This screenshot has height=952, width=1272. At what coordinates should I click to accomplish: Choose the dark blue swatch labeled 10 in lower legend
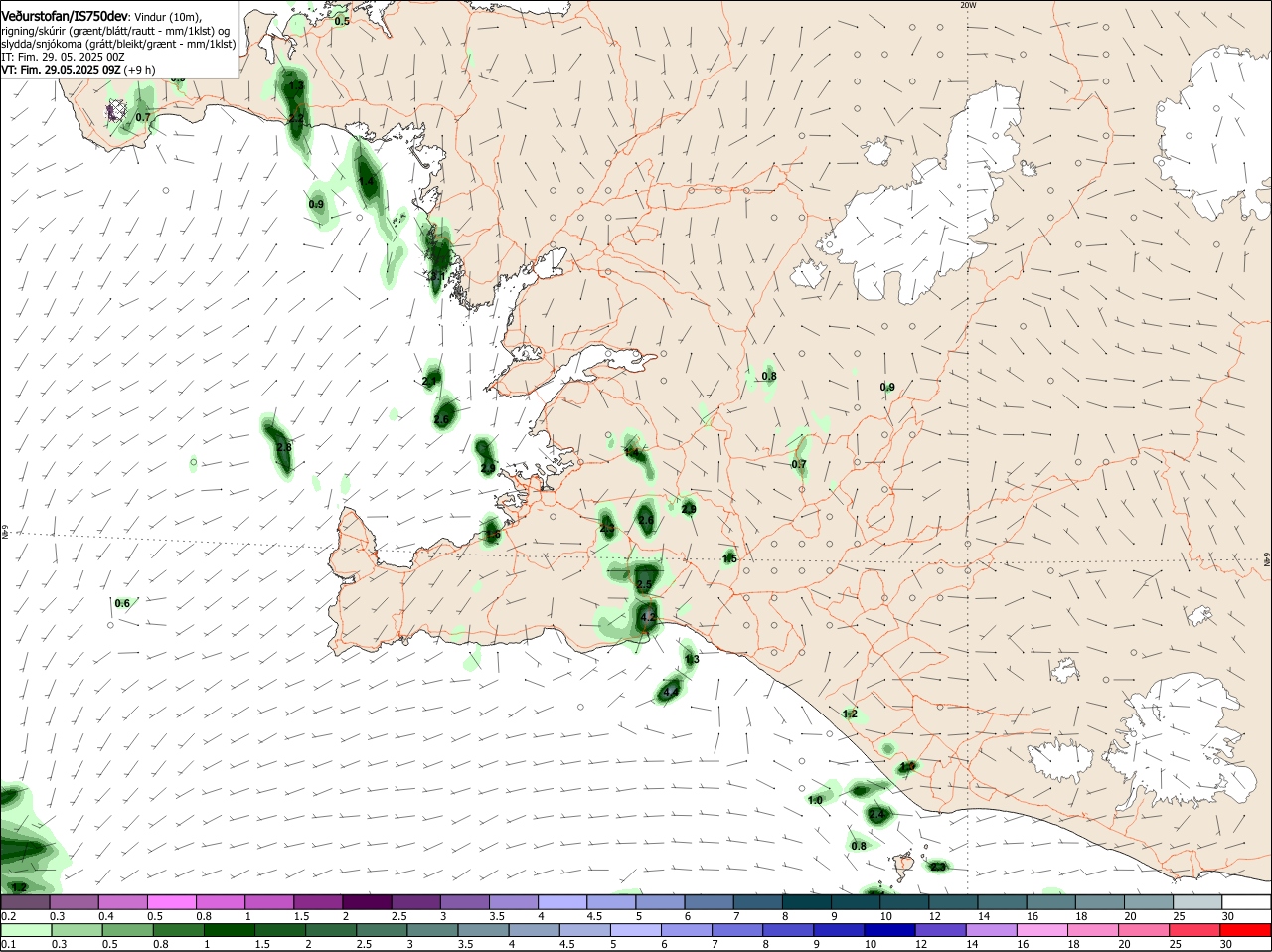click(891, 930)
